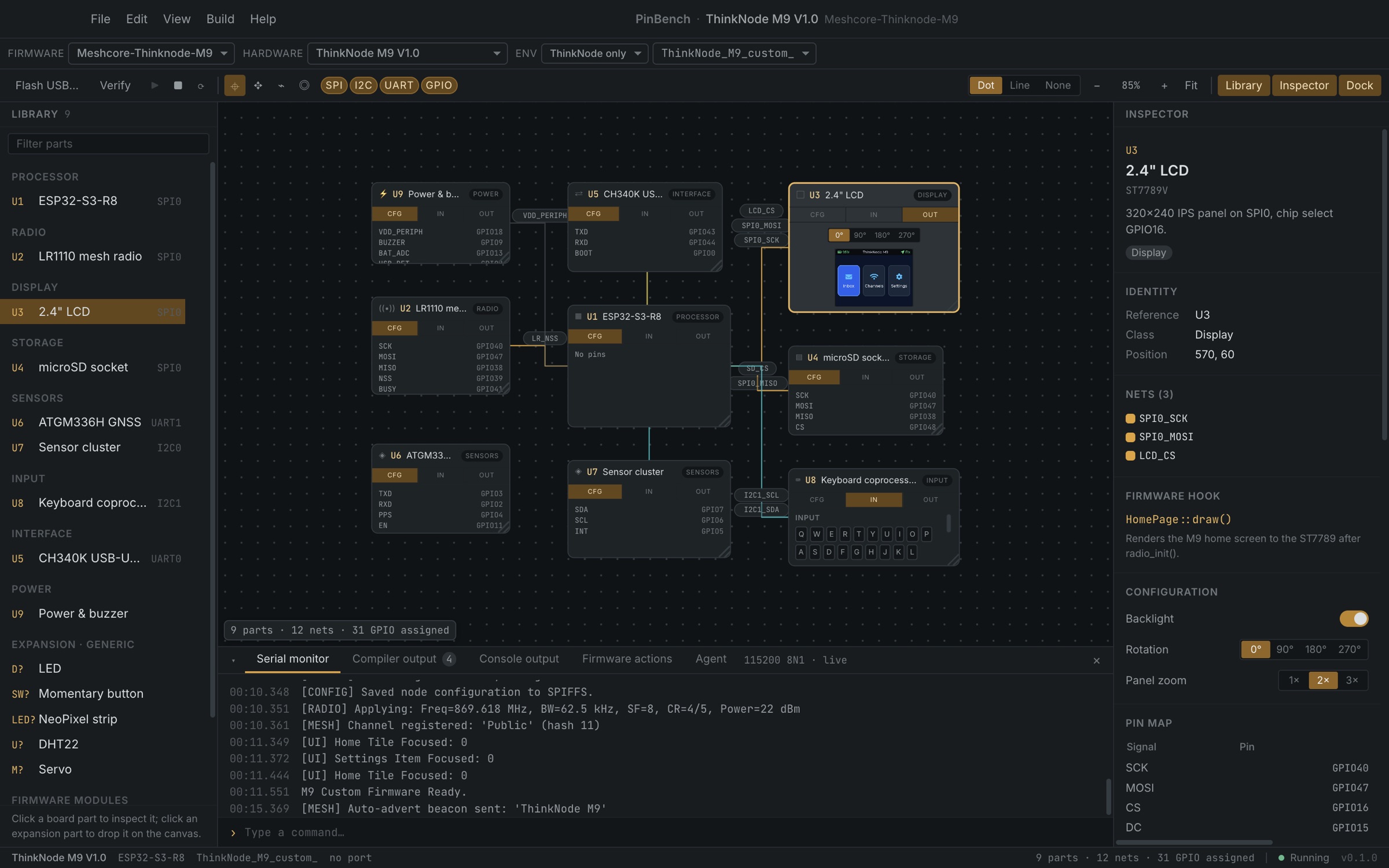Screen dimensions: 1389x868
Task: Set inspector Rotation to 90°
Action: pyautogui.click(x=1284, y=649)
